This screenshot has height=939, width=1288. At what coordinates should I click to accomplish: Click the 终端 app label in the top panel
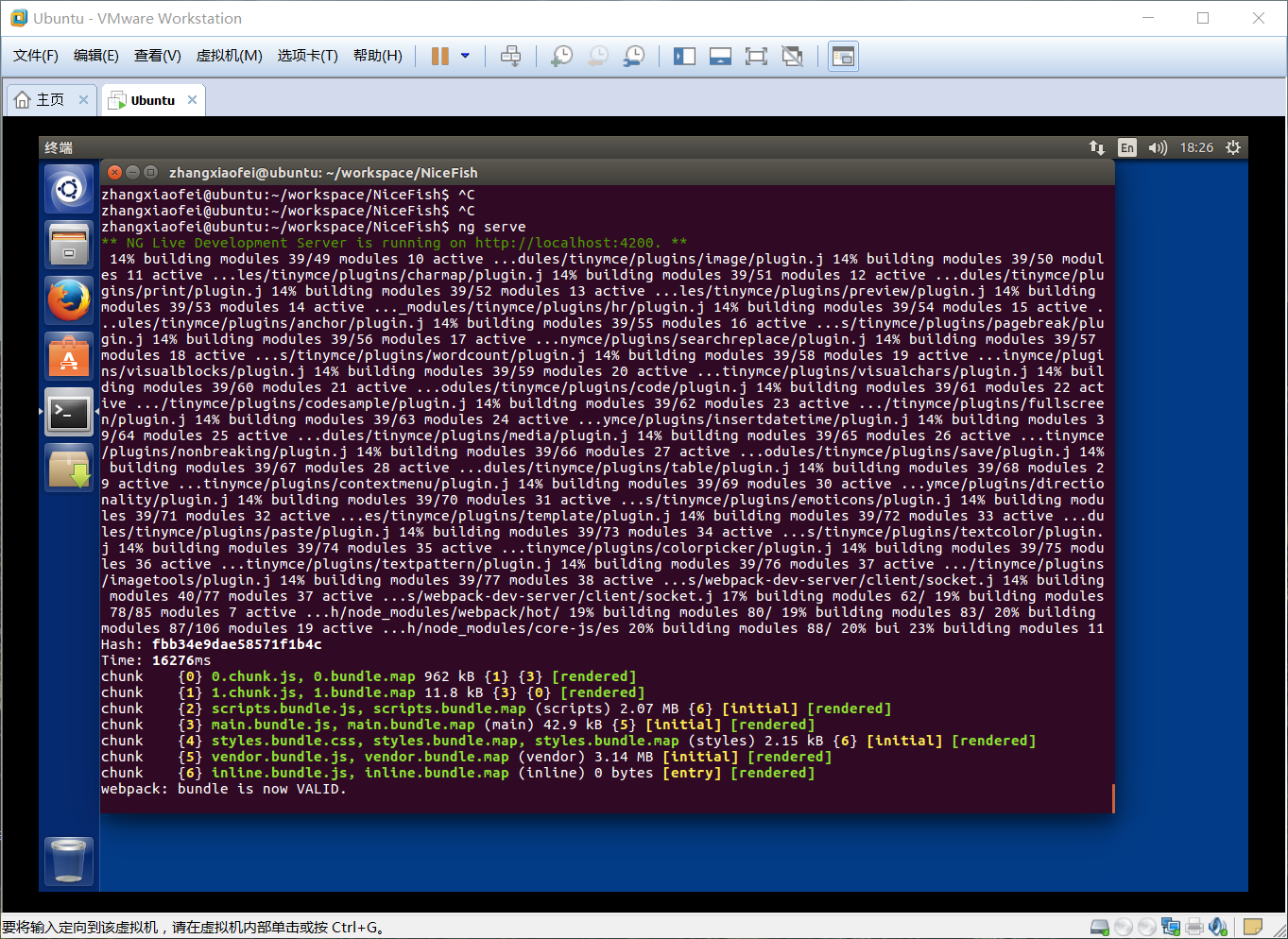click(x=59, y=147)
